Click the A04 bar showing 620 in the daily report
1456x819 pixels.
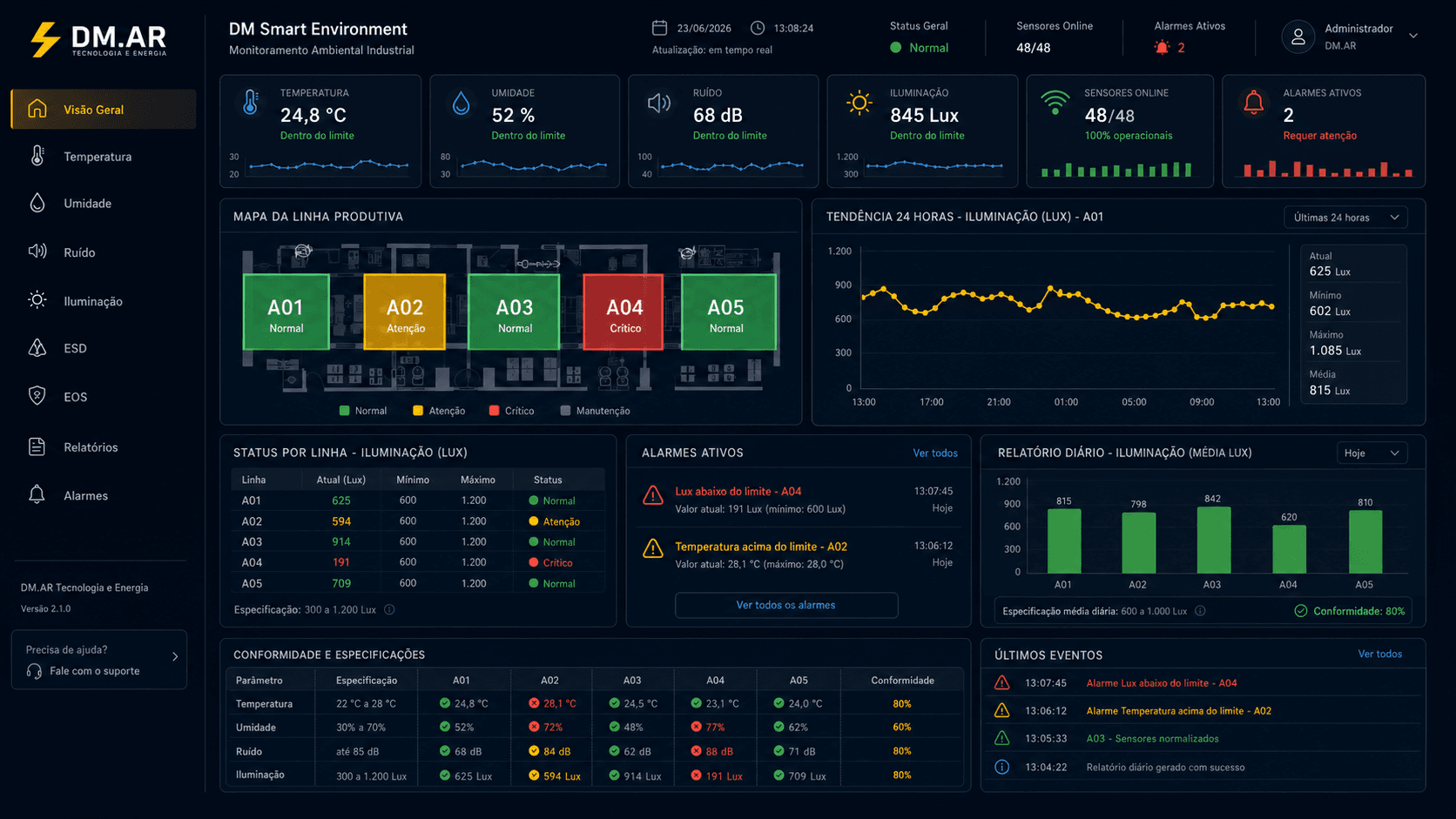pos(1289,549)
